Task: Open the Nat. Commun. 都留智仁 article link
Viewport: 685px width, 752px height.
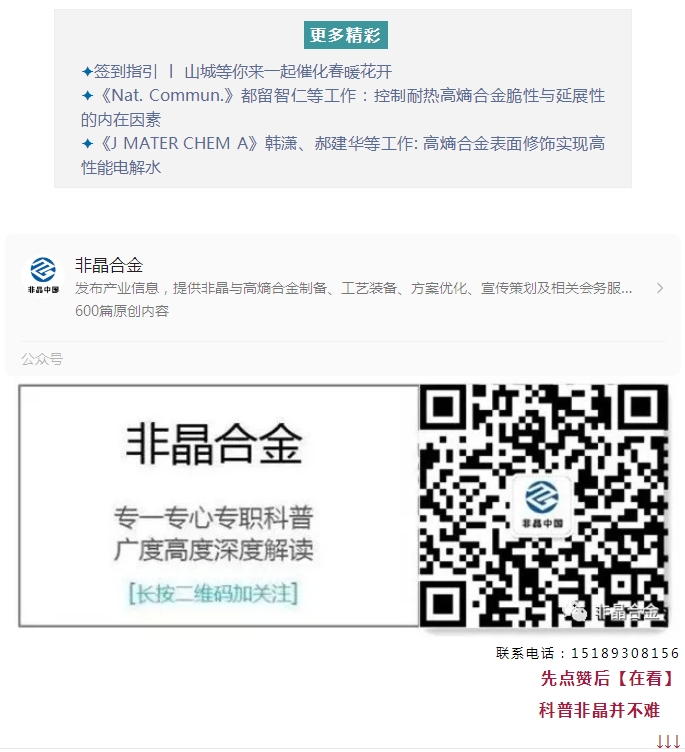Action: (x=342, y=107)
